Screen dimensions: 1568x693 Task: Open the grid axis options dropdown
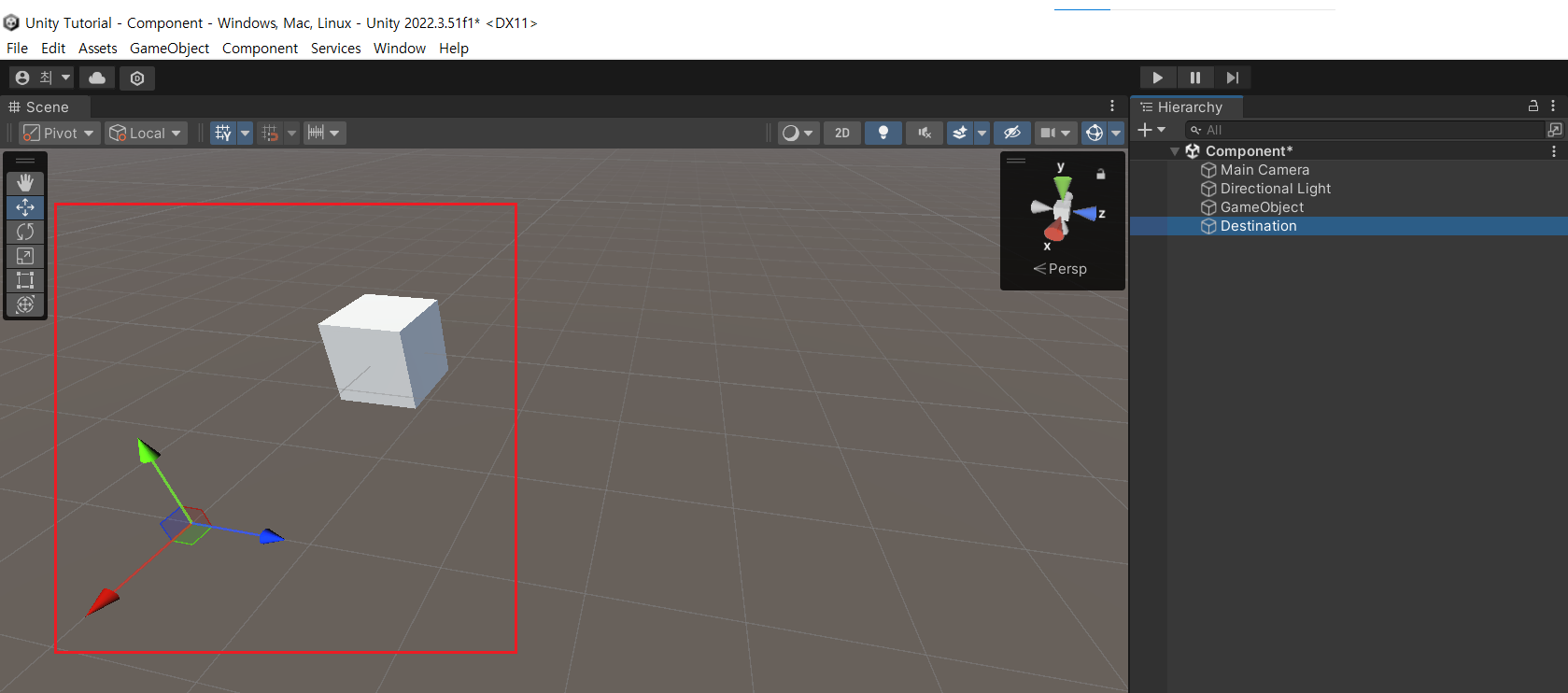point(246,133)
